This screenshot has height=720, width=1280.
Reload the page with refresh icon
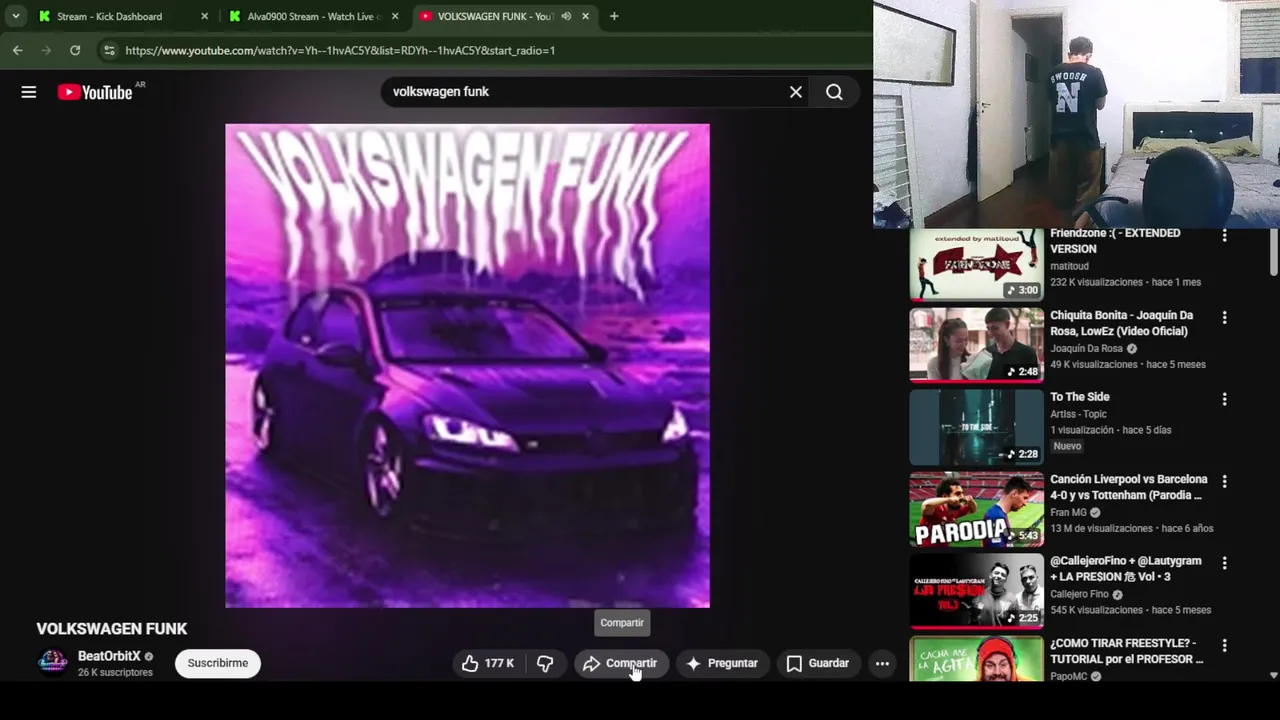click(75, 50)
